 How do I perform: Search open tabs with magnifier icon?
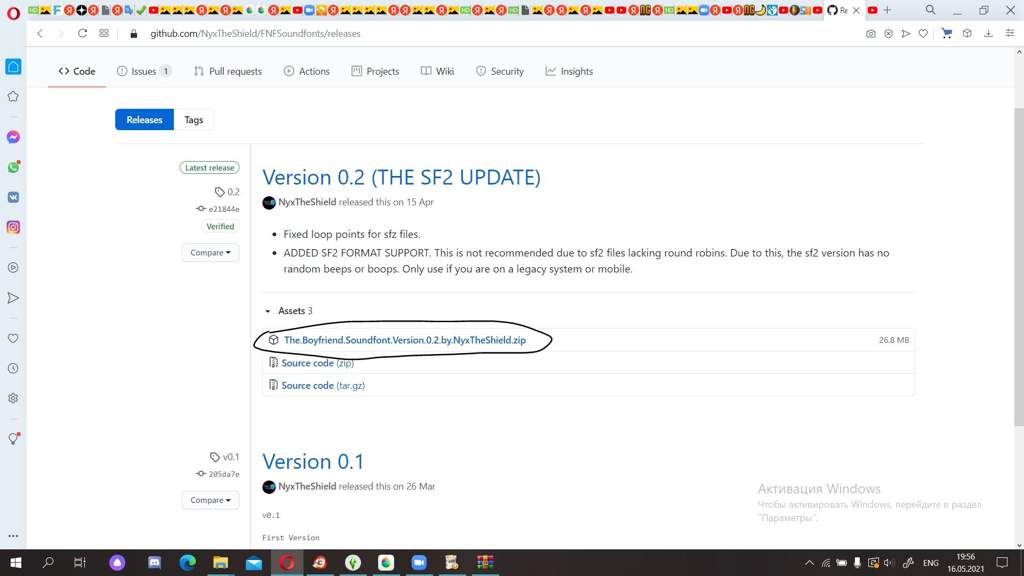point(931,10)
